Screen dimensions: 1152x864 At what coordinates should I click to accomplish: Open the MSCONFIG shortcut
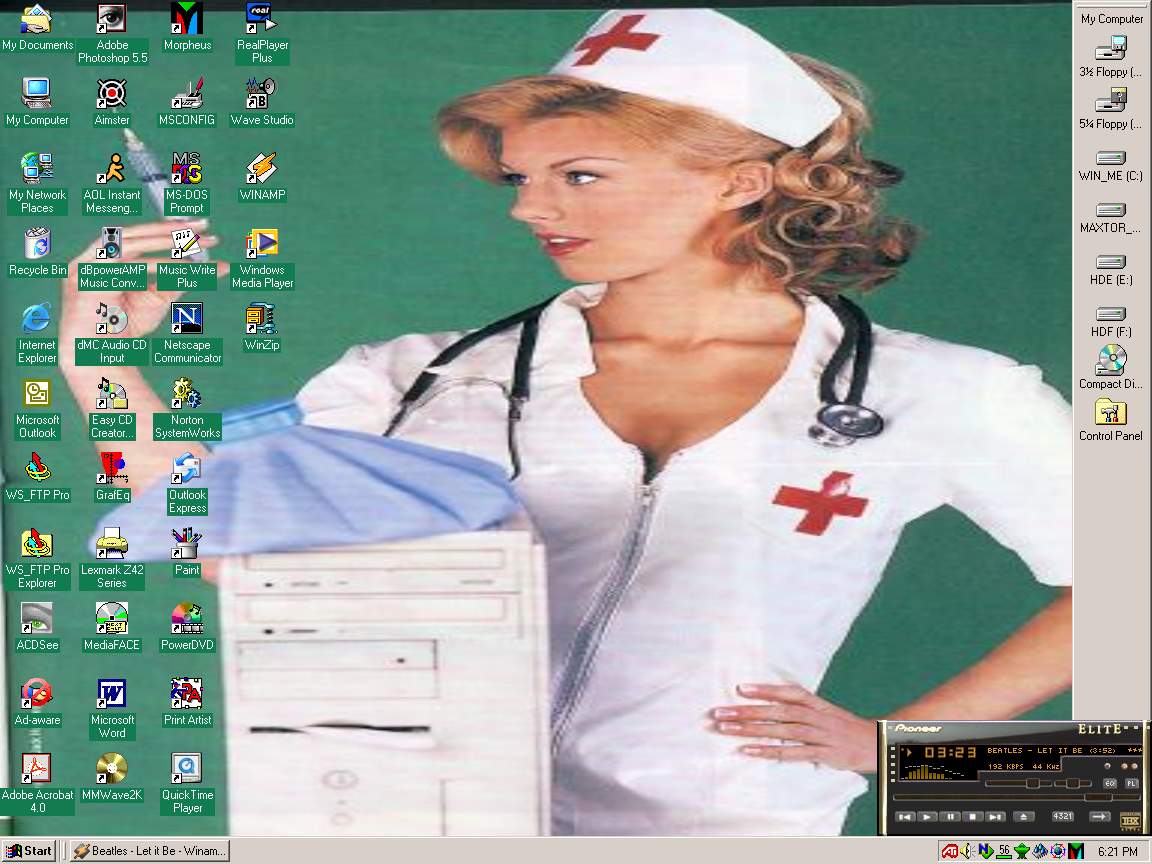pyautogui.click(x=187, y=102)
